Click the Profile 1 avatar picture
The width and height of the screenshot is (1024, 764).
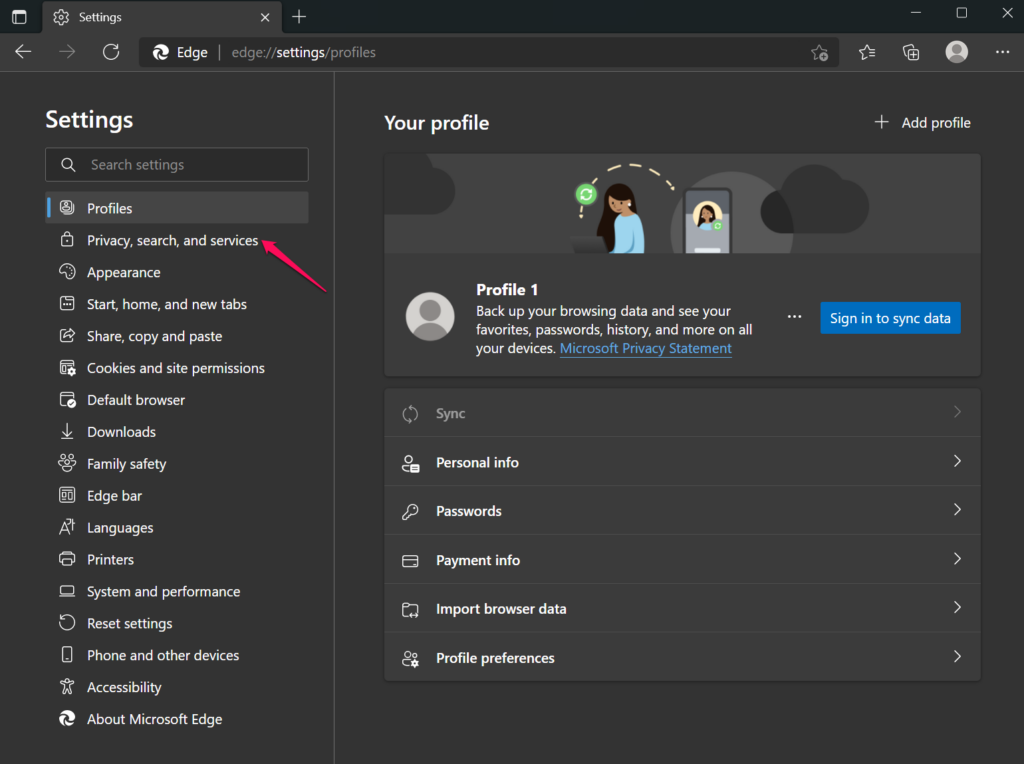pyautogui.click(x=430, y=317)
